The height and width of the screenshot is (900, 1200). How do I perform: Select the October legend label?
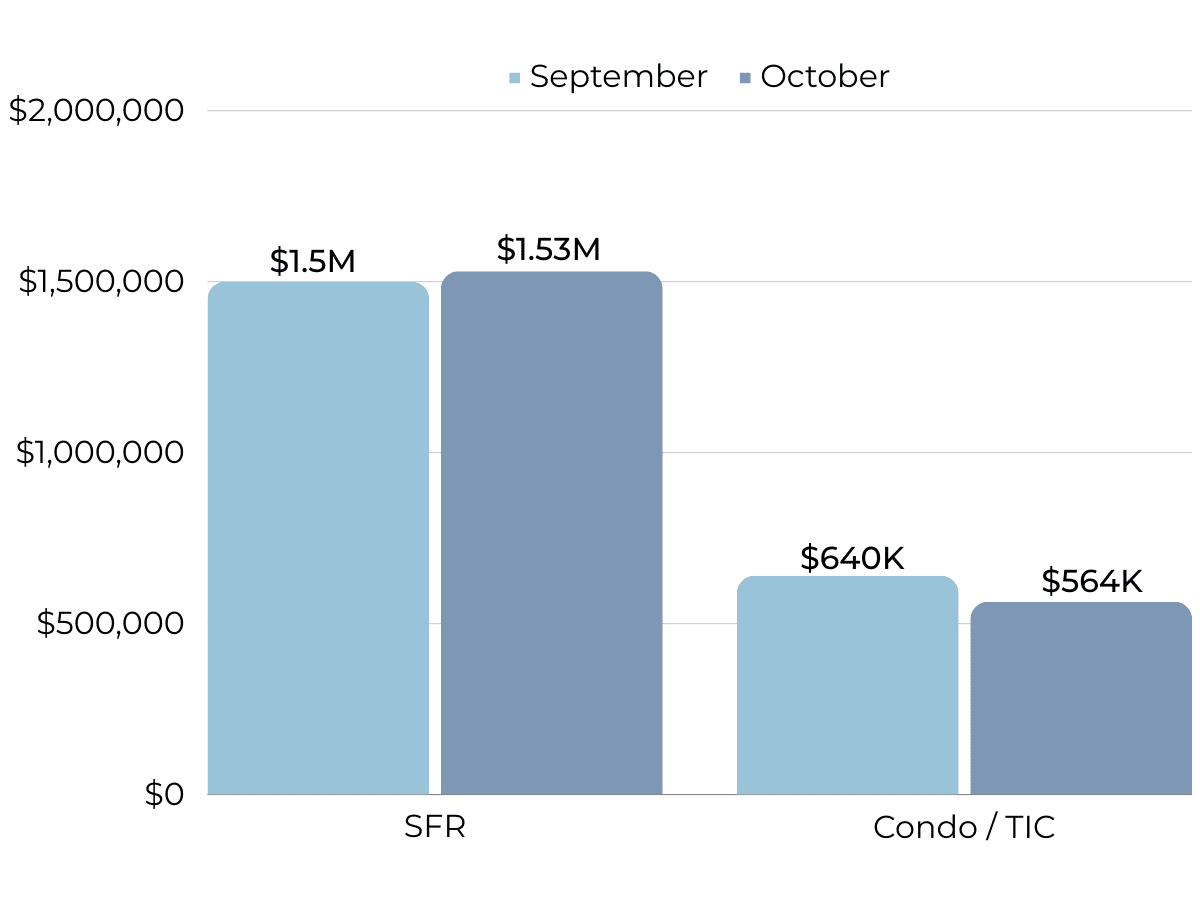825,77
